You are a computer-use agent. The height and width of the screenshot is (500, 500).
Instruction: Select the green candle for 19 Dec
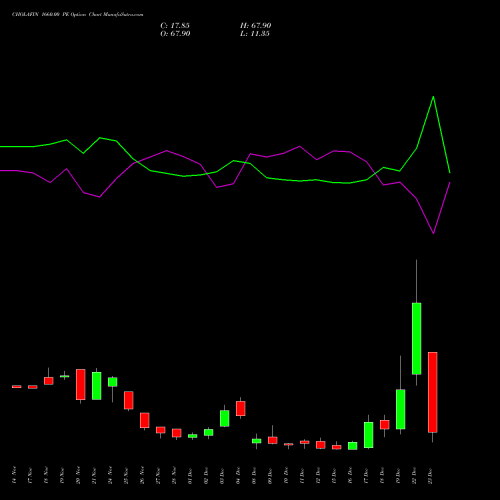pyautogui.click(x=401, y=409)
